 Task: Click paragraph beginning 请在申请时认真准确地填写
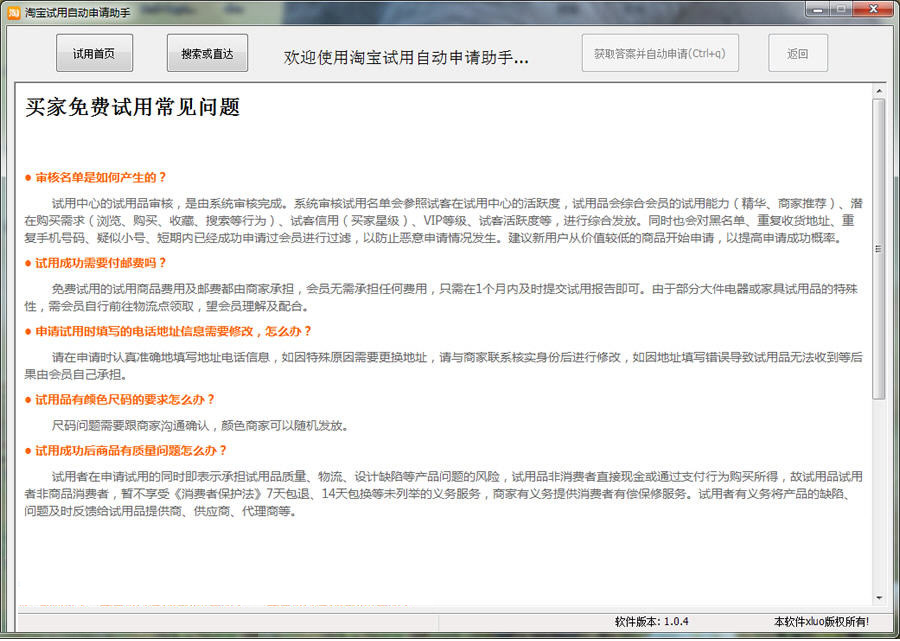443,366
